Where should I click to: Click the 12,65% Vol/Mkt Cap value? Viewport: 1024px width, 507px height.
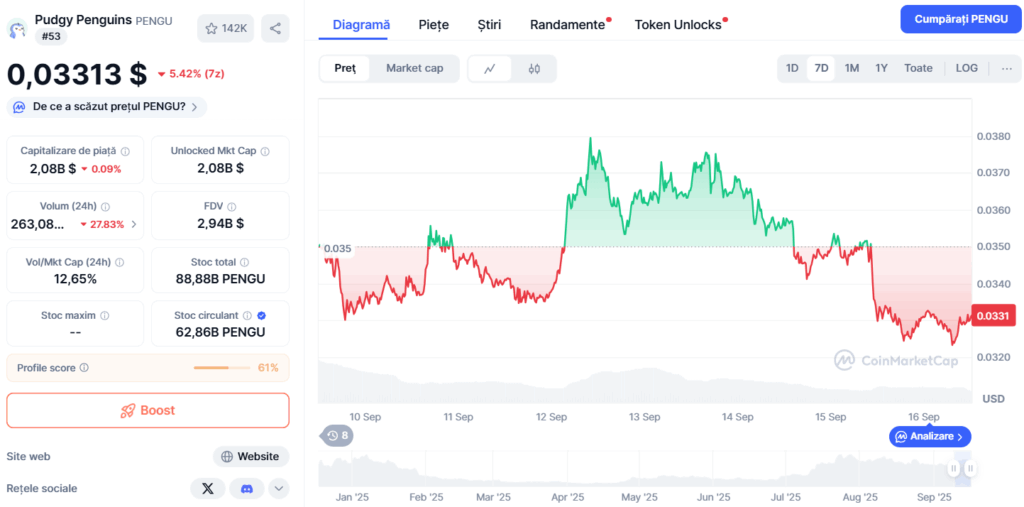75,279
